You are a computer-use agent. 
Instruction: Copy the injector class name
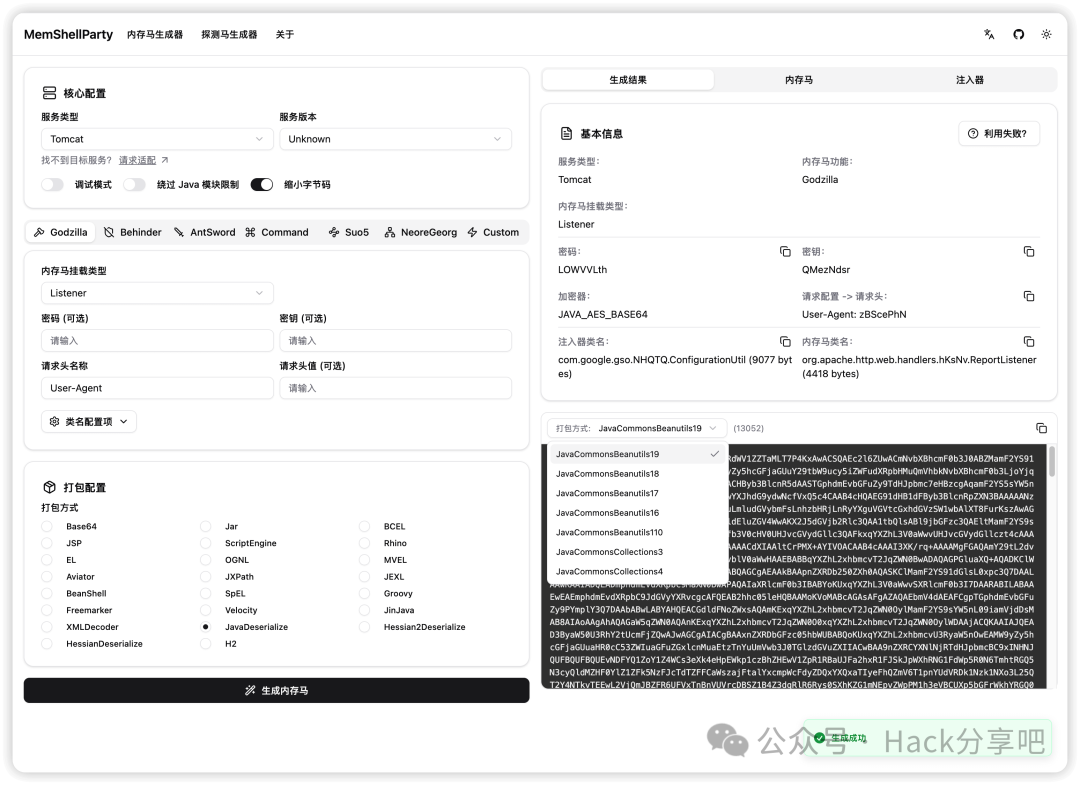pos(785,342)
